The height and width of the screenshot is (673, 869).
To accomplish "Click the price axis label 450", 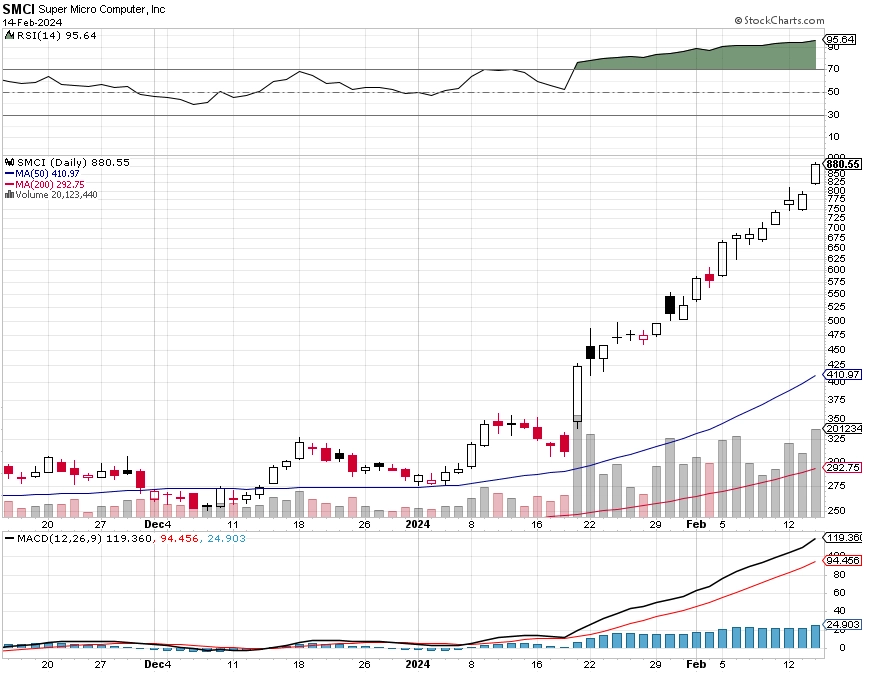I will pos(836,350).
